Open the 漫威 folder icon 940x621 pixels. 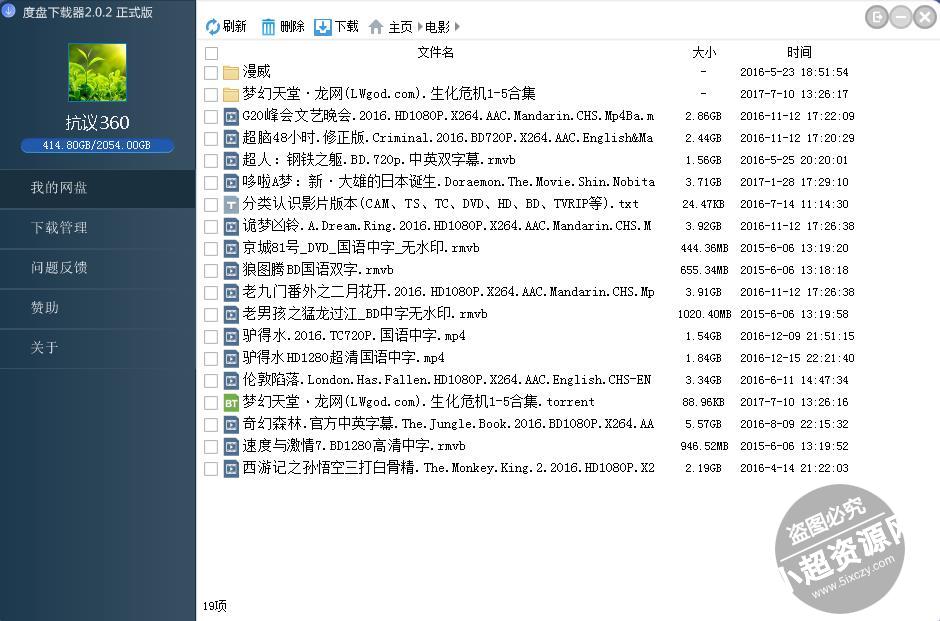[231, 71]
